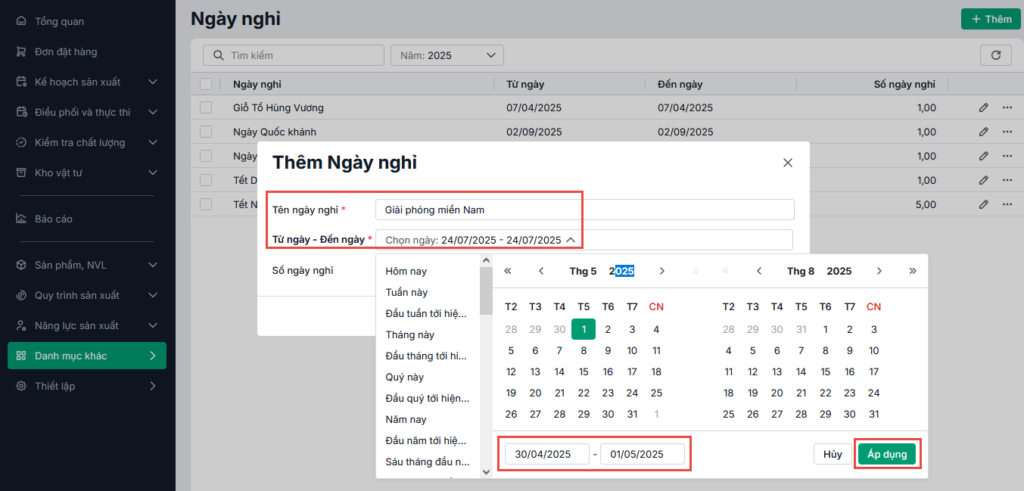
Task: Click the Báo cáo sidebar icon
Action: point(22,218)
